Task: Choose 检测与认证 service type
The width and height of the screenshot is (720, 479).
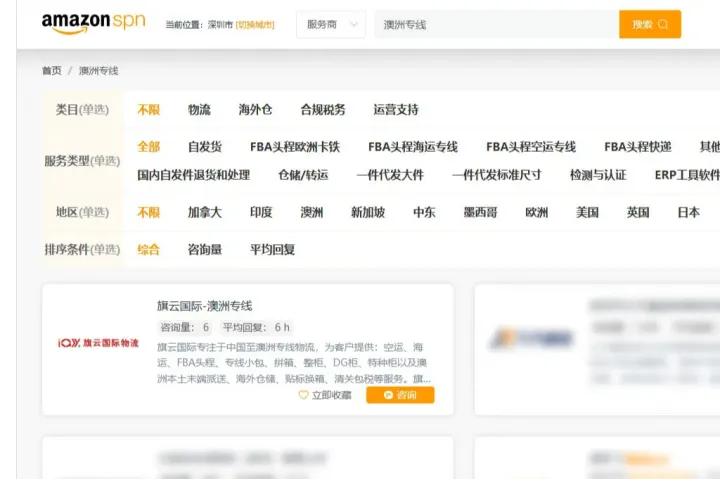Action: pyautogui.click(x=598, y=175)
